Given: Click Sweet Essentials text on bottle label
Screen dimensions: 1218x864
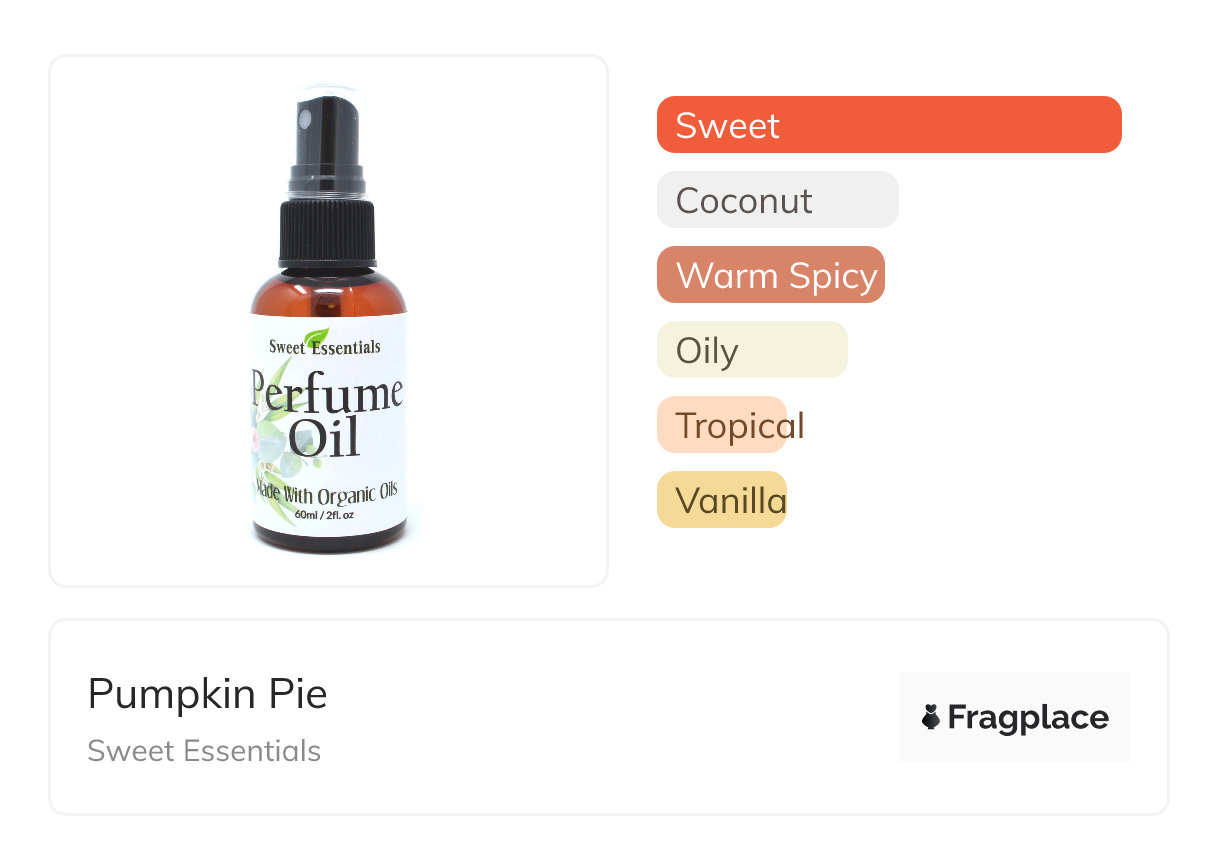Looking at the screenshot, I should click(x=325, y=348).
